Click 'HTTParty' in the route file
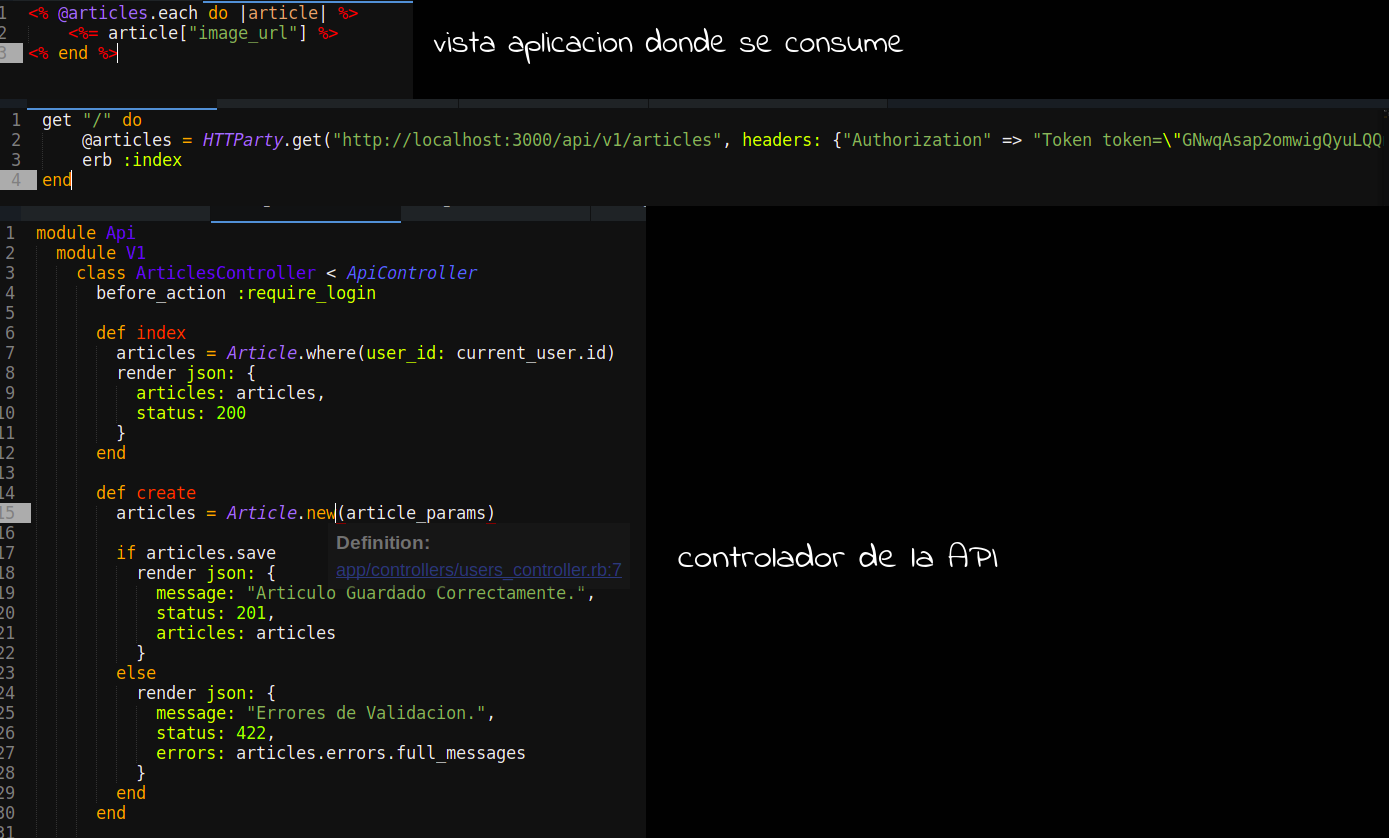 pyautogui.click(x=242, y=140)
